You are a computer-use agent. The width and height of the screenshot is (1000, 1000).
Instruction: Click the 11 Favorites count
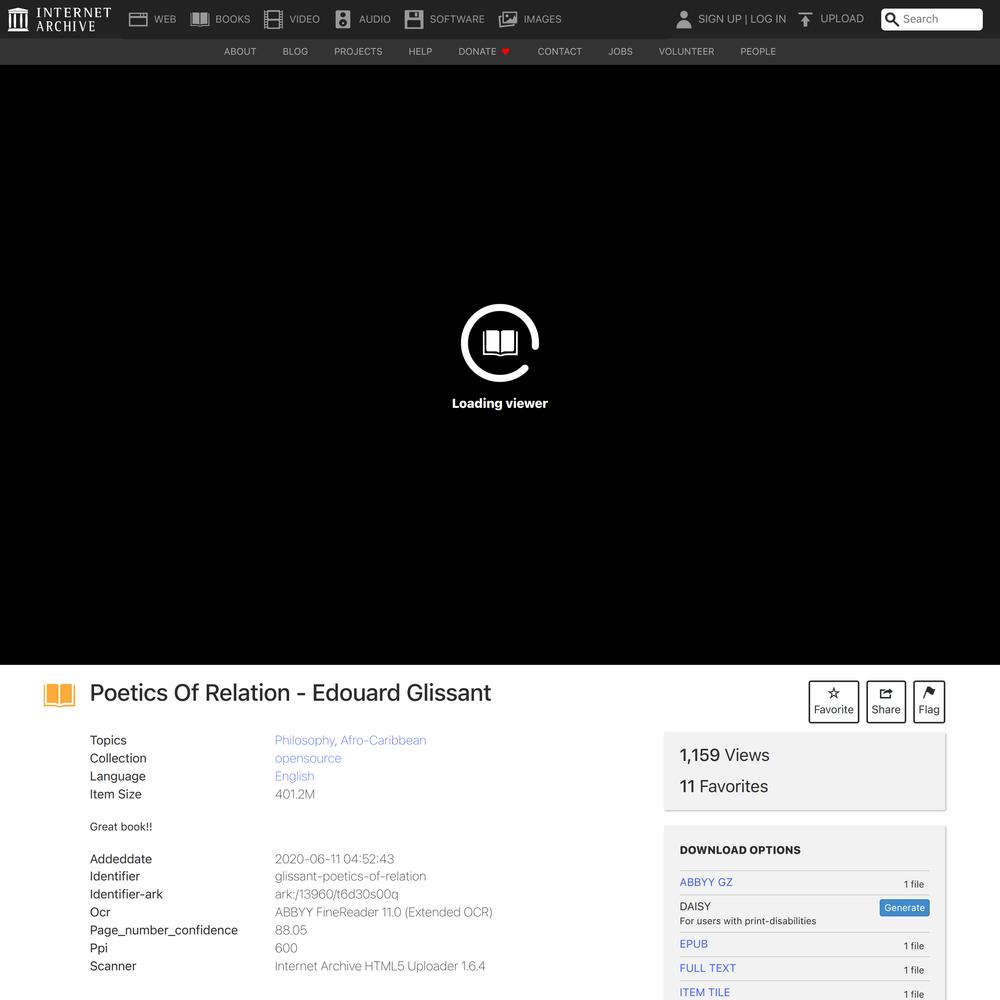(724, 786)
